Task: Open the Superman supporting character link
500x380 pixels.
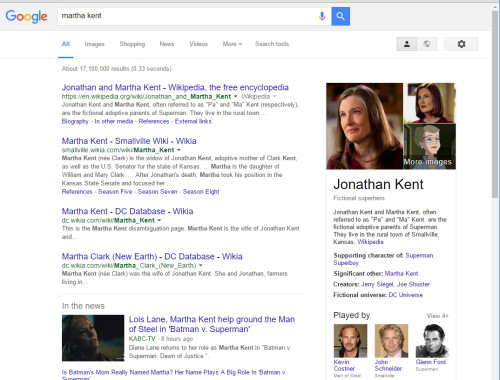Action: (x=419, y=255)
